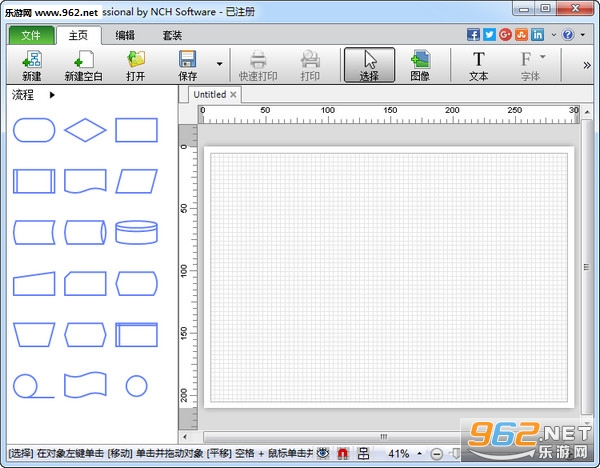The width and height of the screenshot is (600, 468).
Task: Pick the database cylinder shape
Action: 136,232
